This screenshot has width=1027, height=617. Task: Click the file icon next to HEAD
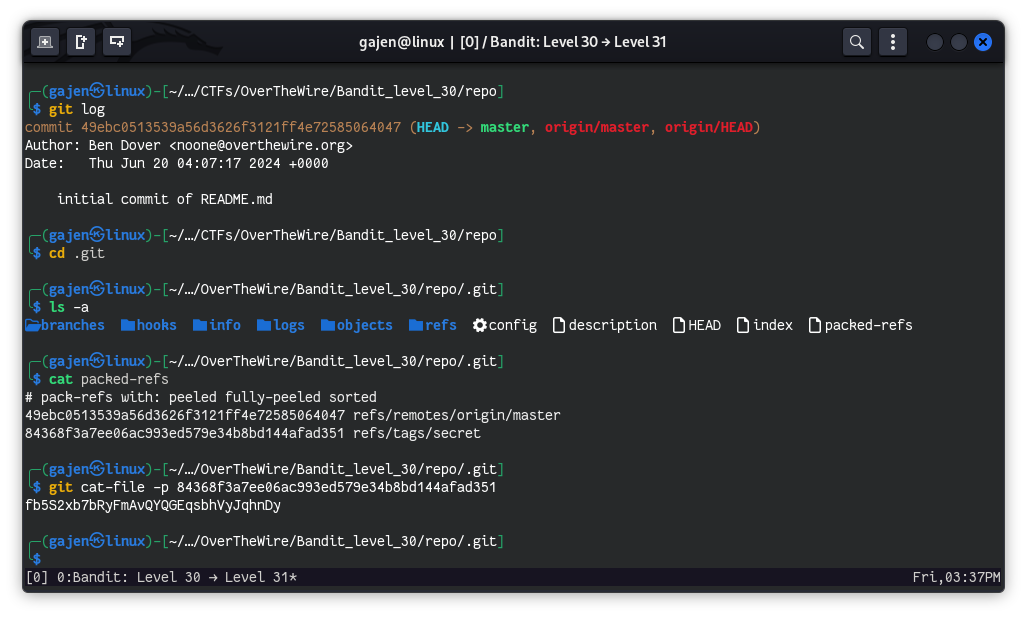[x=679, y=325]
